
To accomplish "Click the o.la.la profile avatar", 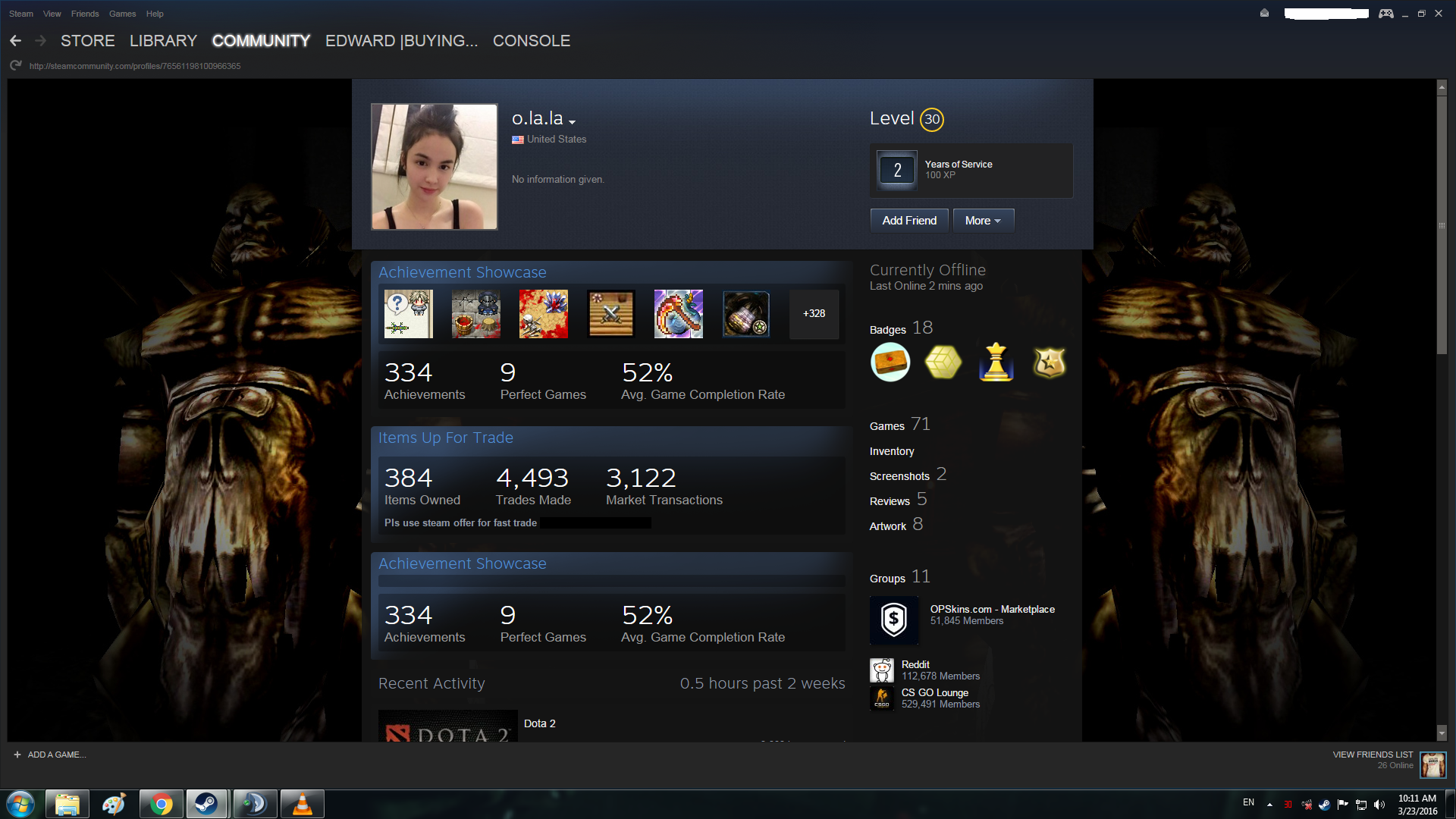I will 435,167.
